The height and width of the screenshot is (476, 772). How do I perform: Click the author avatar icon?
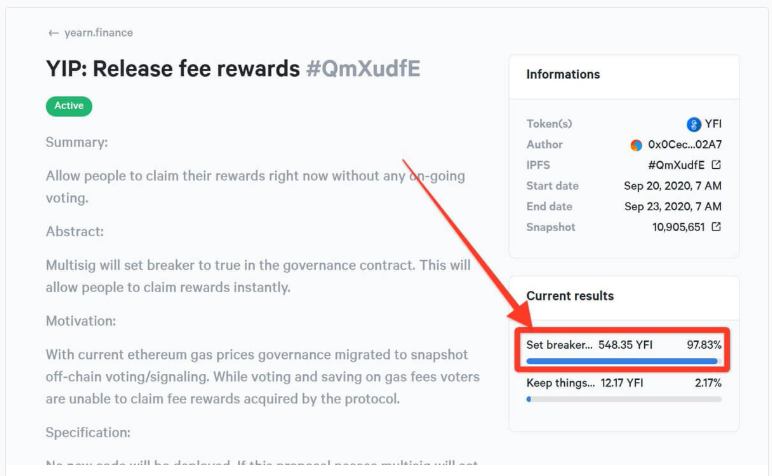[x=636, y=145]
